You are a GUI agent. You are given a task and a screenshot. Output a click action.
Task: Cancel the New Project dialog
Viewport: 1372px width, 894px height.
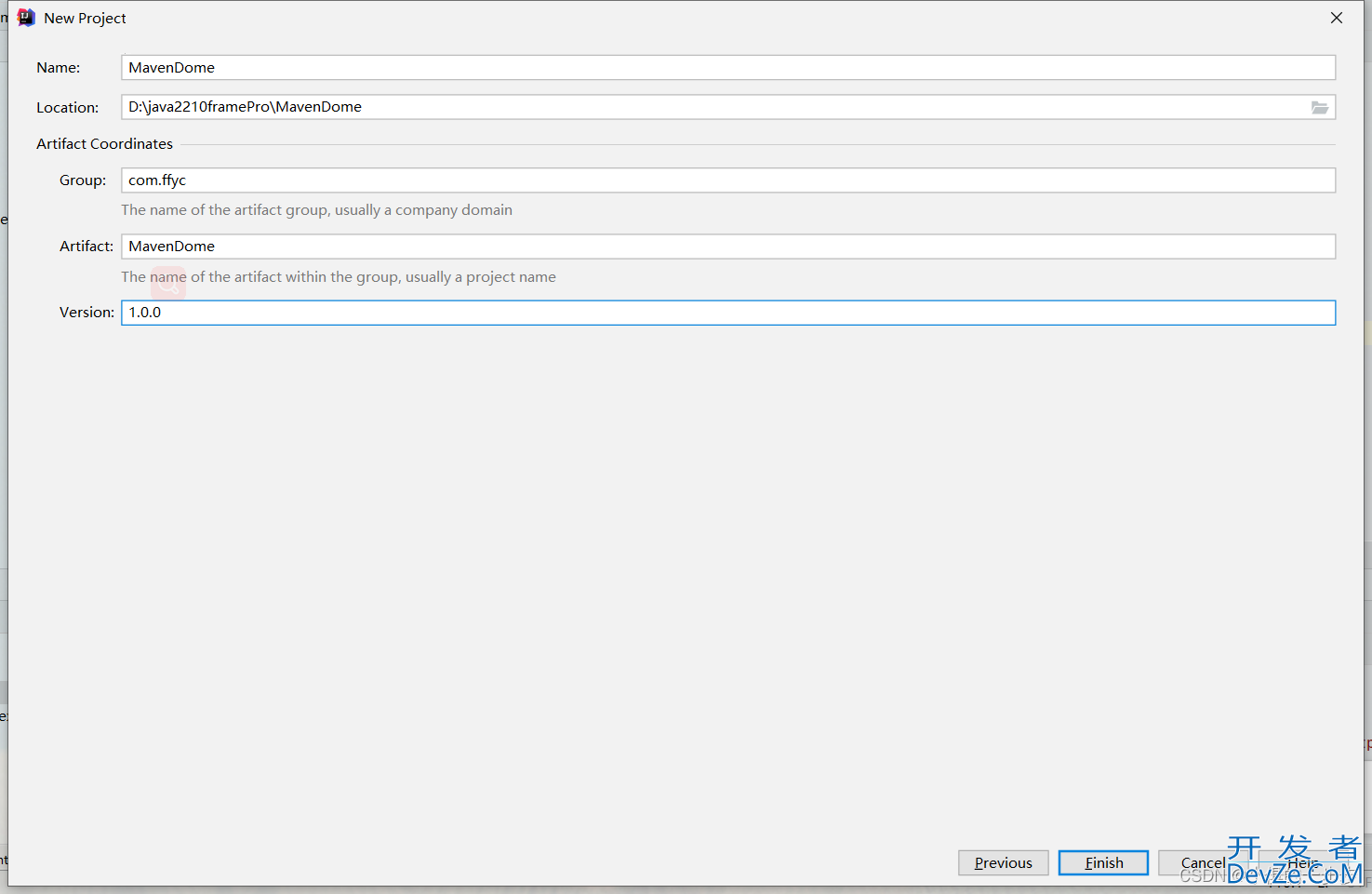coord(1203,863)
